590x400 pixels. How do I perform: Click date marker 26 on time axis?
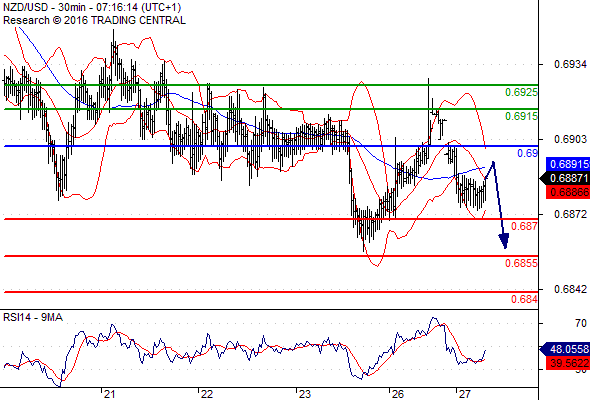point(397,394)
